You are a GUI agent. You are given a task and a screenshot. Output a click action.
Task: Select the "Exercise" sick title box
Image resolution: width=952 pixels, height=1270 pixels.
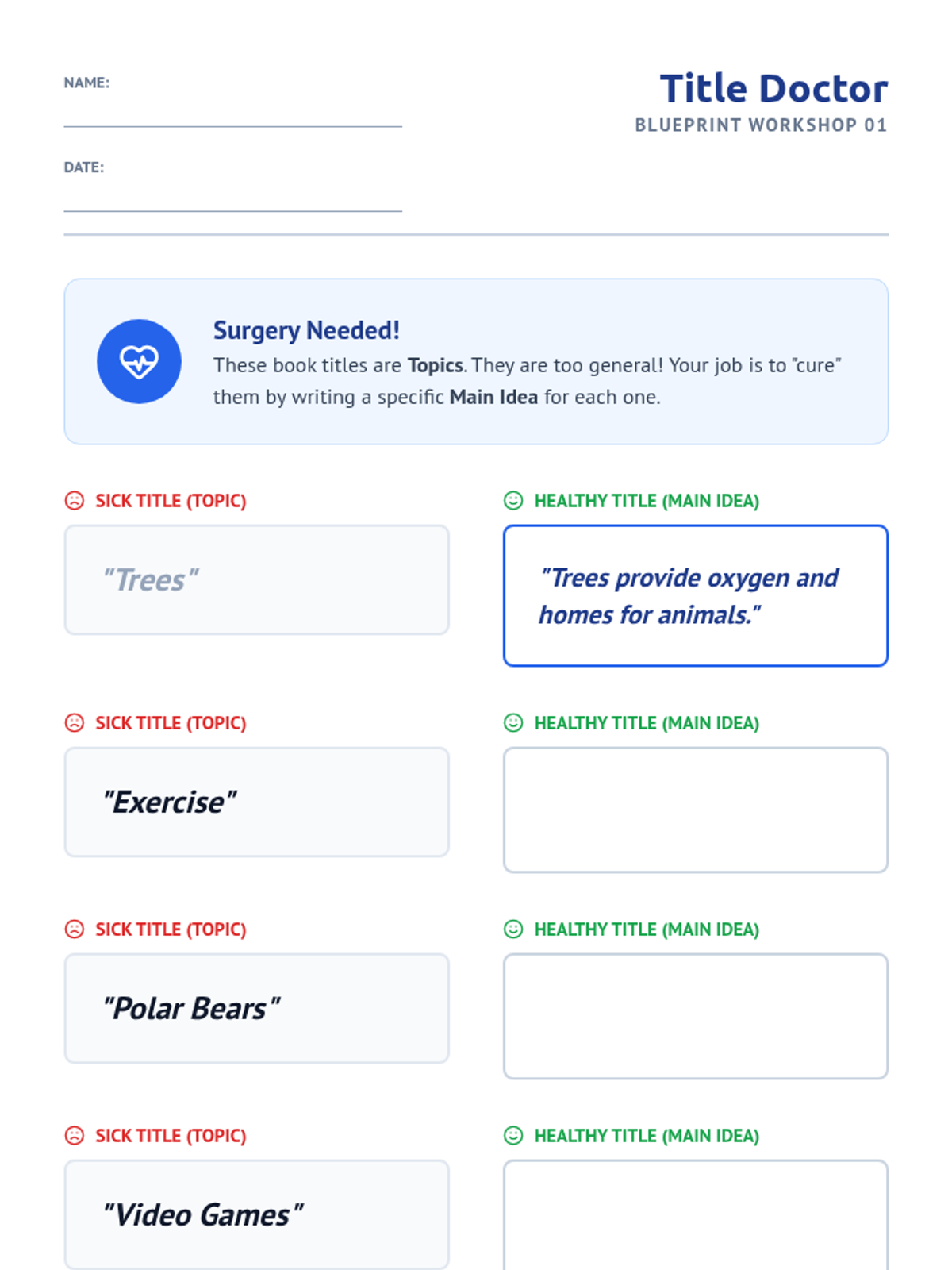257,802
